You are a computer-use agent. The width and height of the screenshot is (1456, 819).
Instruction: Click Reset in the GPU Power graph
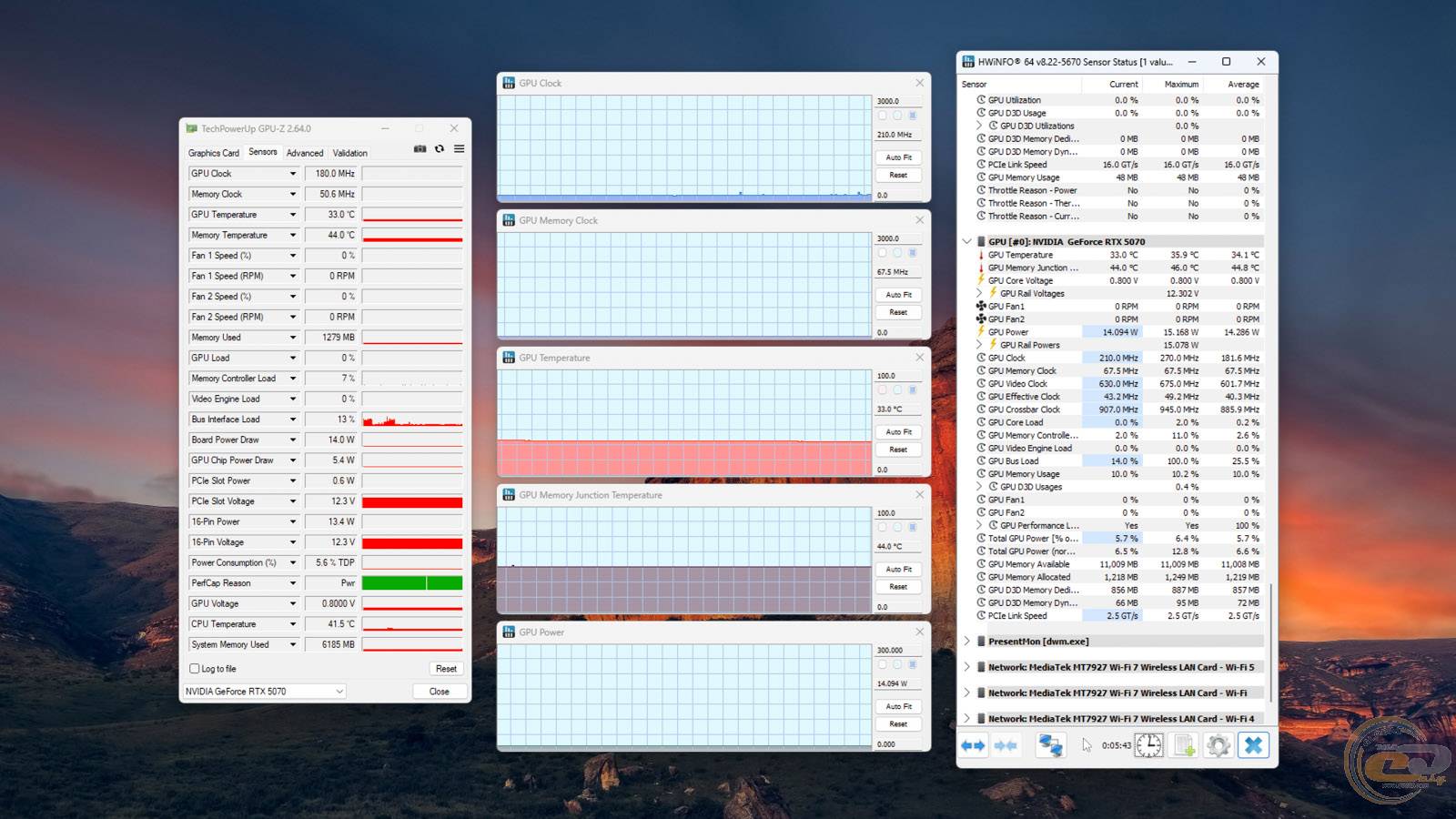coord(899,724)
